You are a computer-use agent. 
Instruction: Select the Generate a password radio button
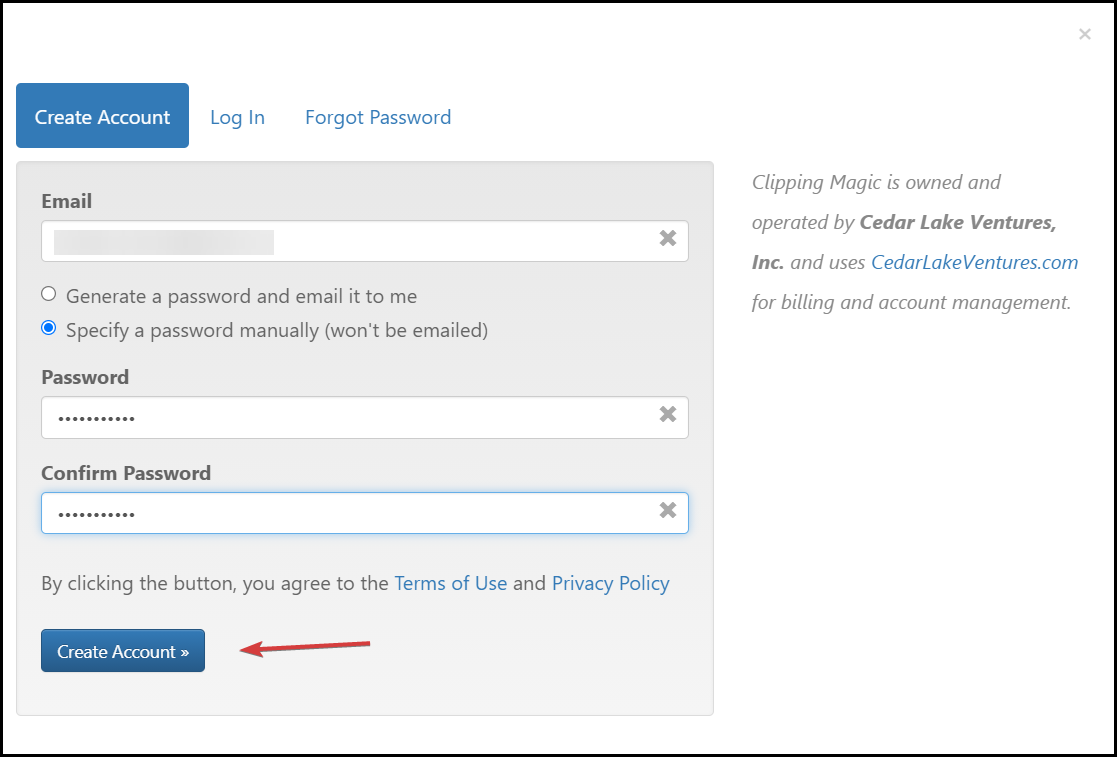tap(49, 295)
